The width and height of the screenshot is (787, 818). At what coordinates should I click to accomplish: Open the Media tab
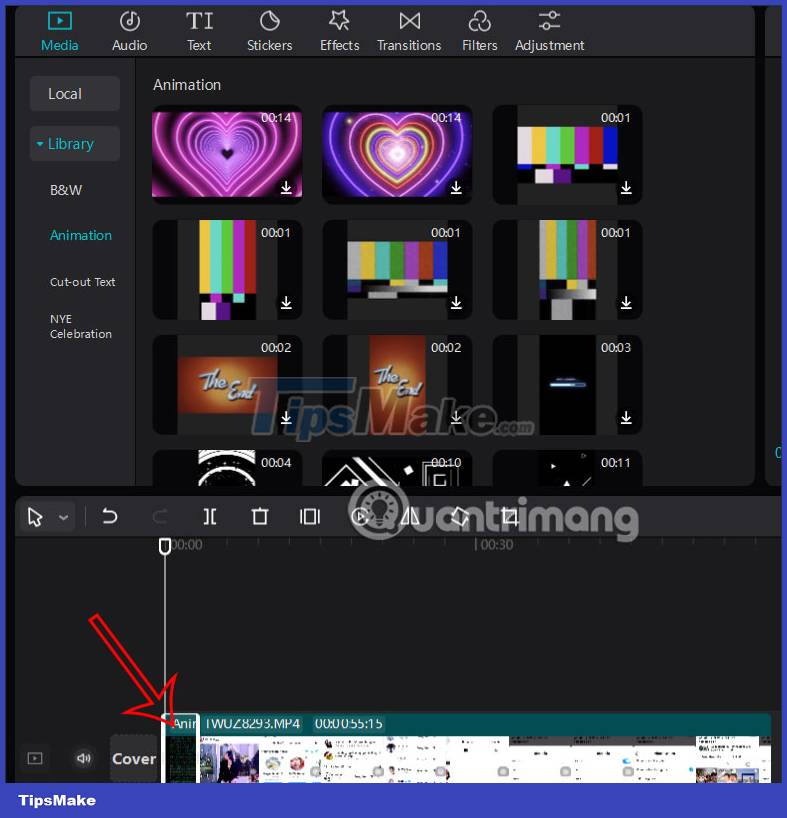click(x=59, y=32)
